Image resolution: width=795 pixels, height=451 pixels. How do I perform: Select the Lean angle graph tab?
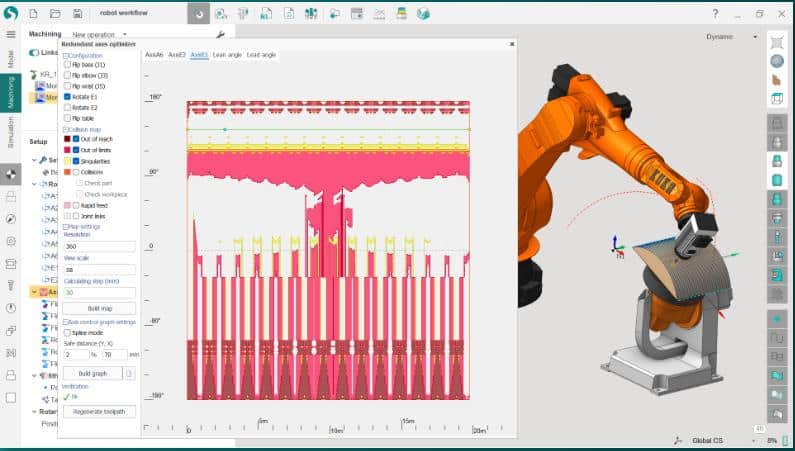click(227, 55)
